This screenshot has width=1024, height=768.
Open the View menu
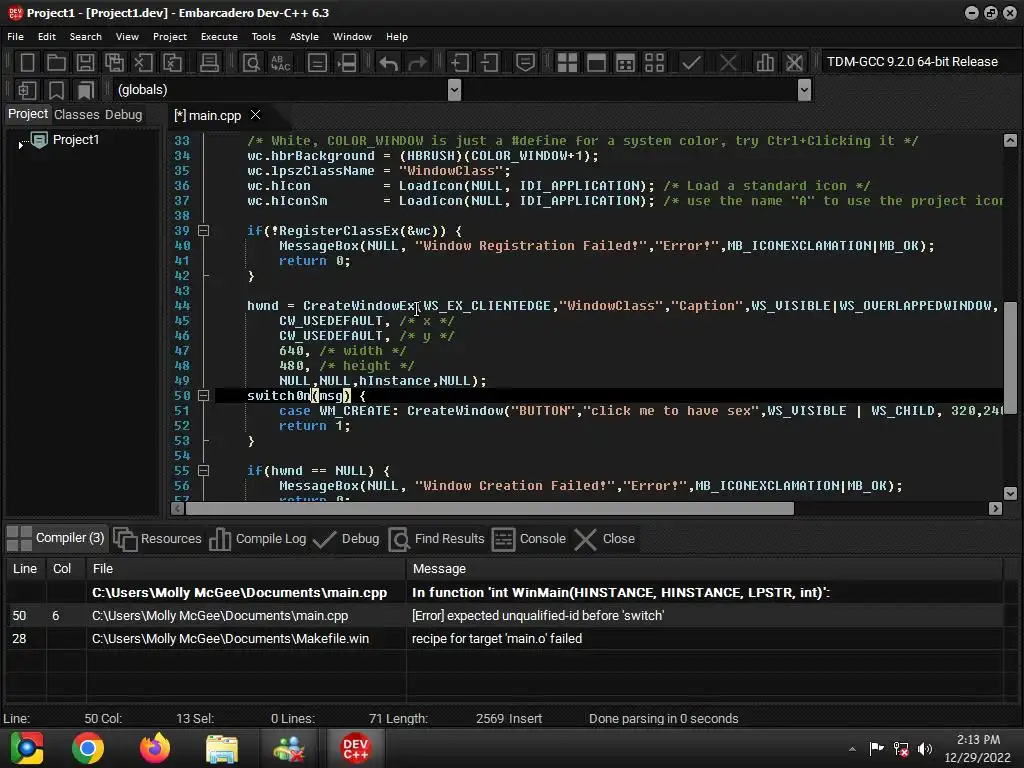[x=127, y=37]
